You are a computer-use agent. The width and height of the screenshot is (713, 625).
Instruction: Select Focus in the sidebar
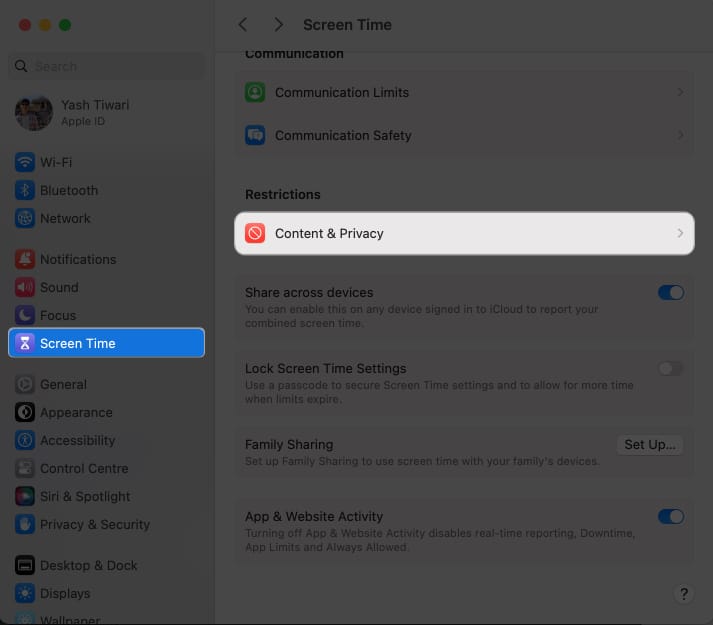pos(106,315)
